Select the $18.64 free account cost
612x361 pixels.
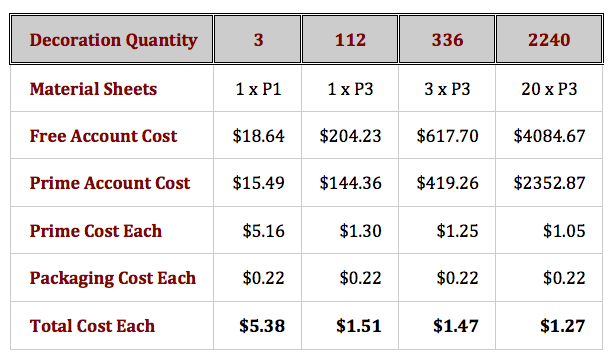[258, 136]
